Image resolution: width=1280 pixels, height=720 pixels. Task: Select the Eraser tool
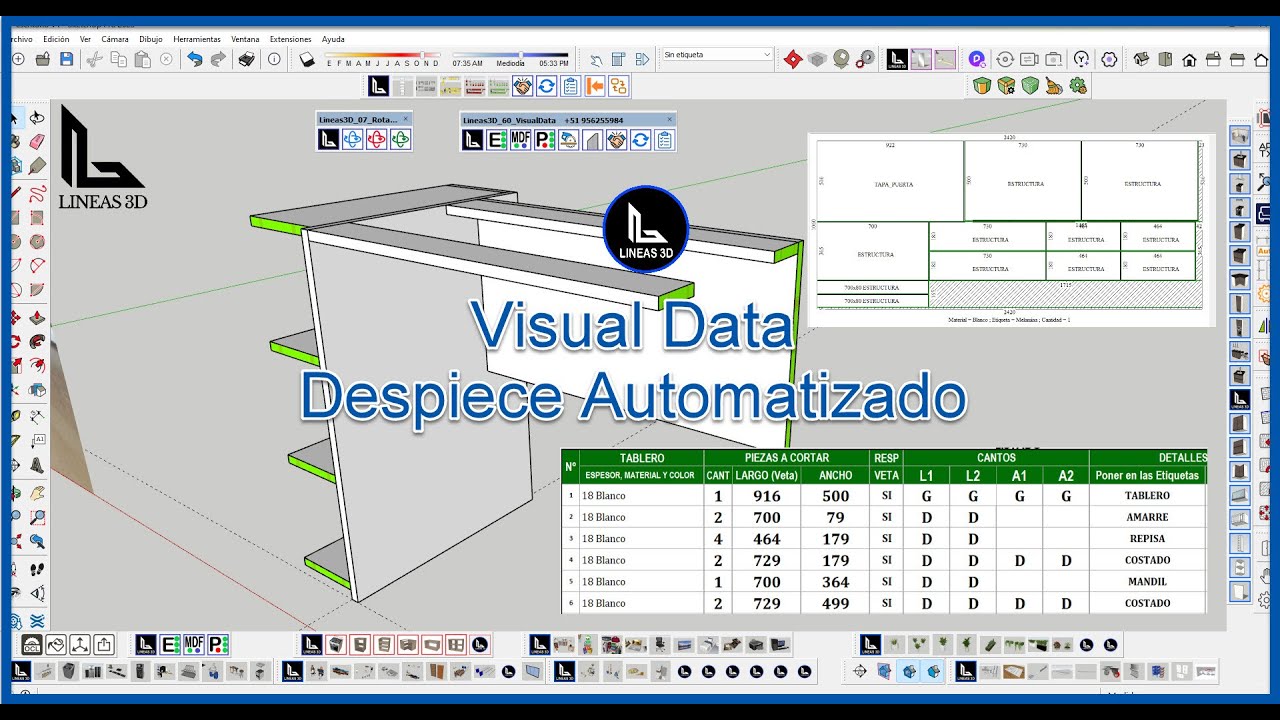click(37, 142)
